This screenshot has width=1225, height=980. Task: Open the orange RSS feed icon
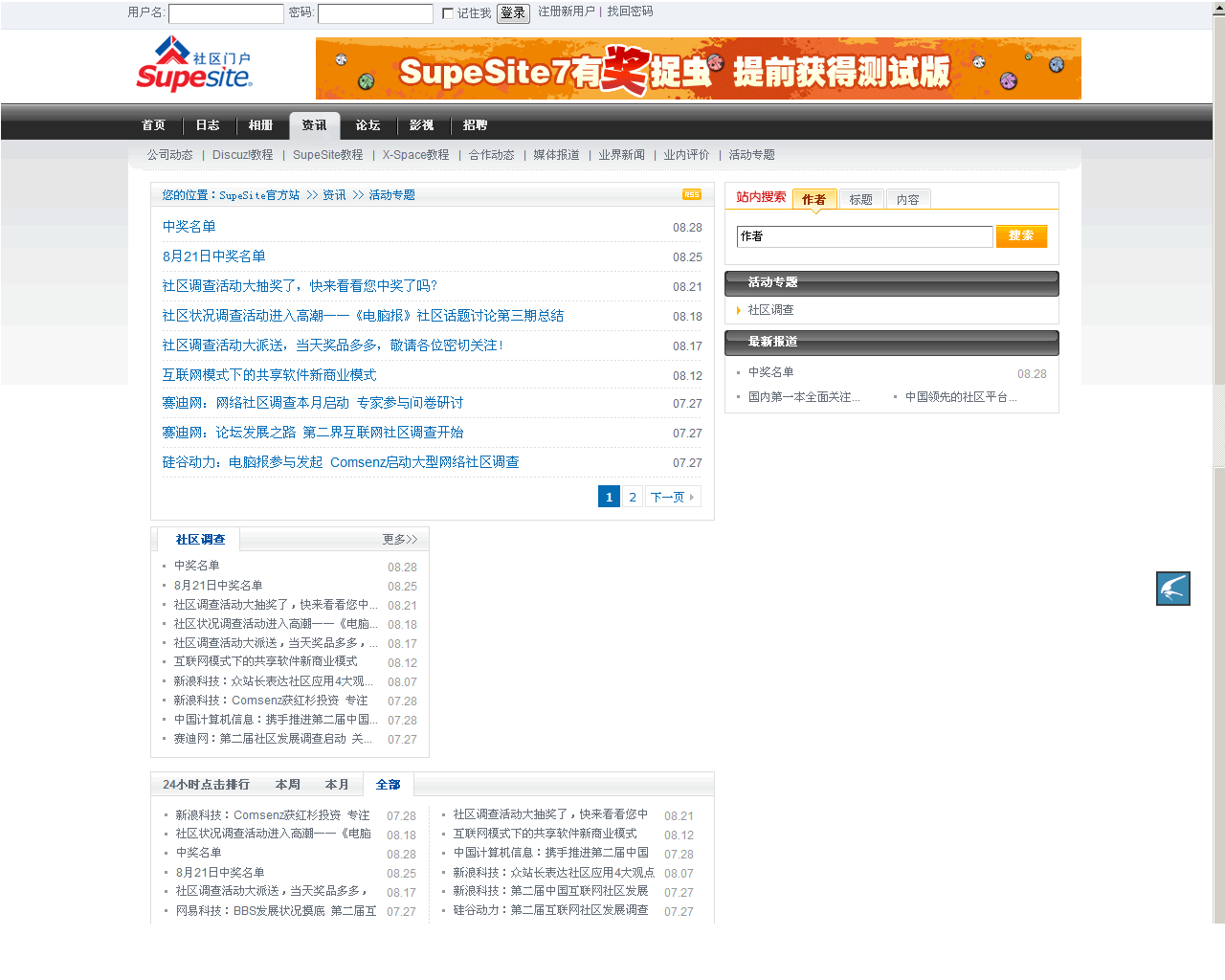[x=691, y=194]
